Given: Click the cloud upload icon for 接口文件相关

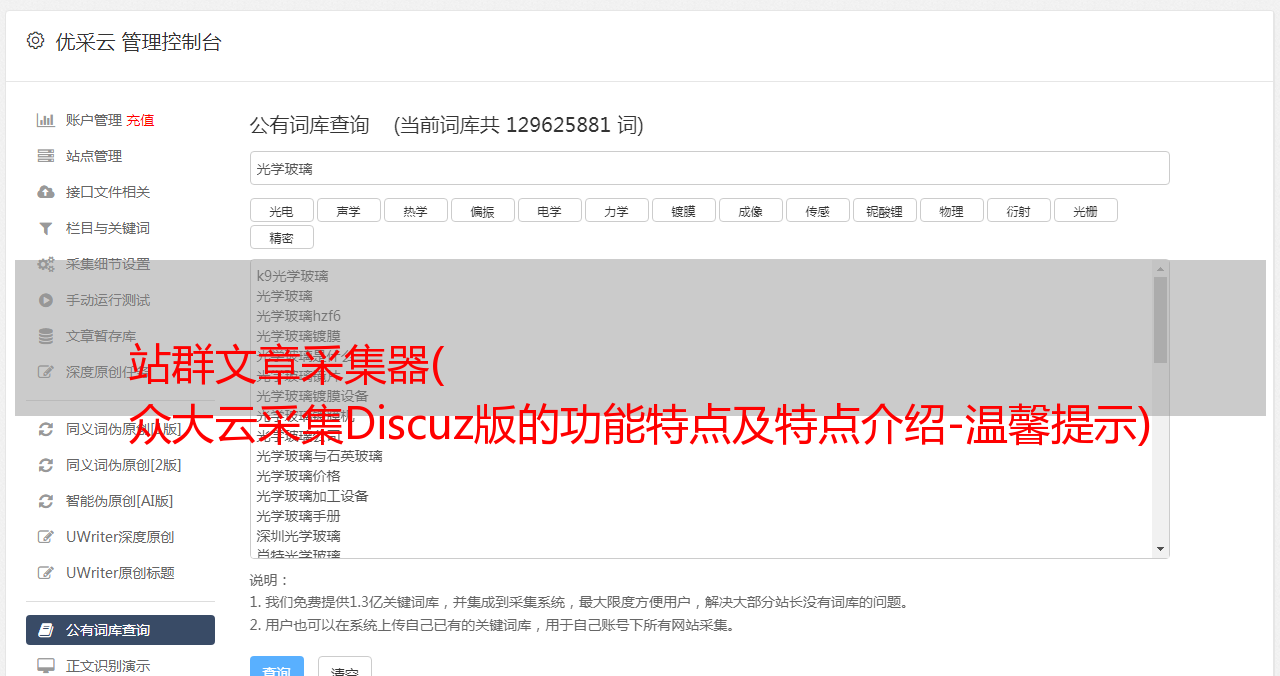Looking at the screenshot, I should click(45, 192).
